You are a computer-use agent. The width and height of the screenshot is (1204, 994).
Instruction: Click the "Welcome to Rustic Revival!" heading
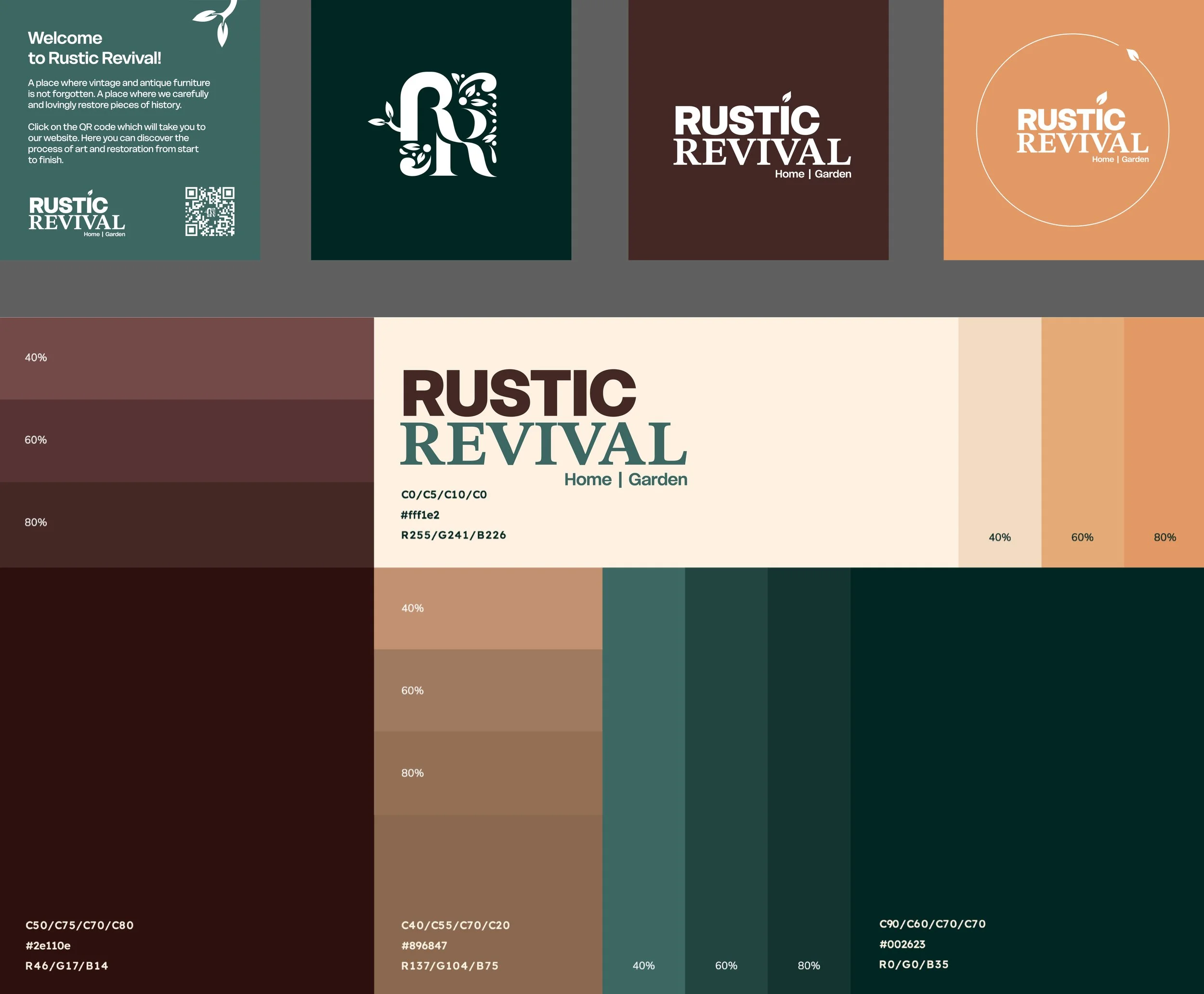[x=94, y=48]
